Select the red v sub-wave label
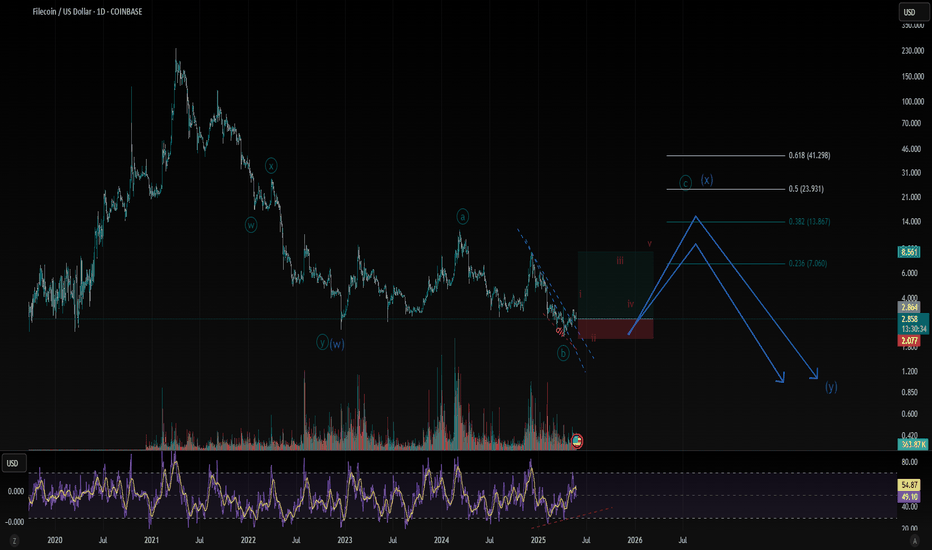 tap(650, 244)
